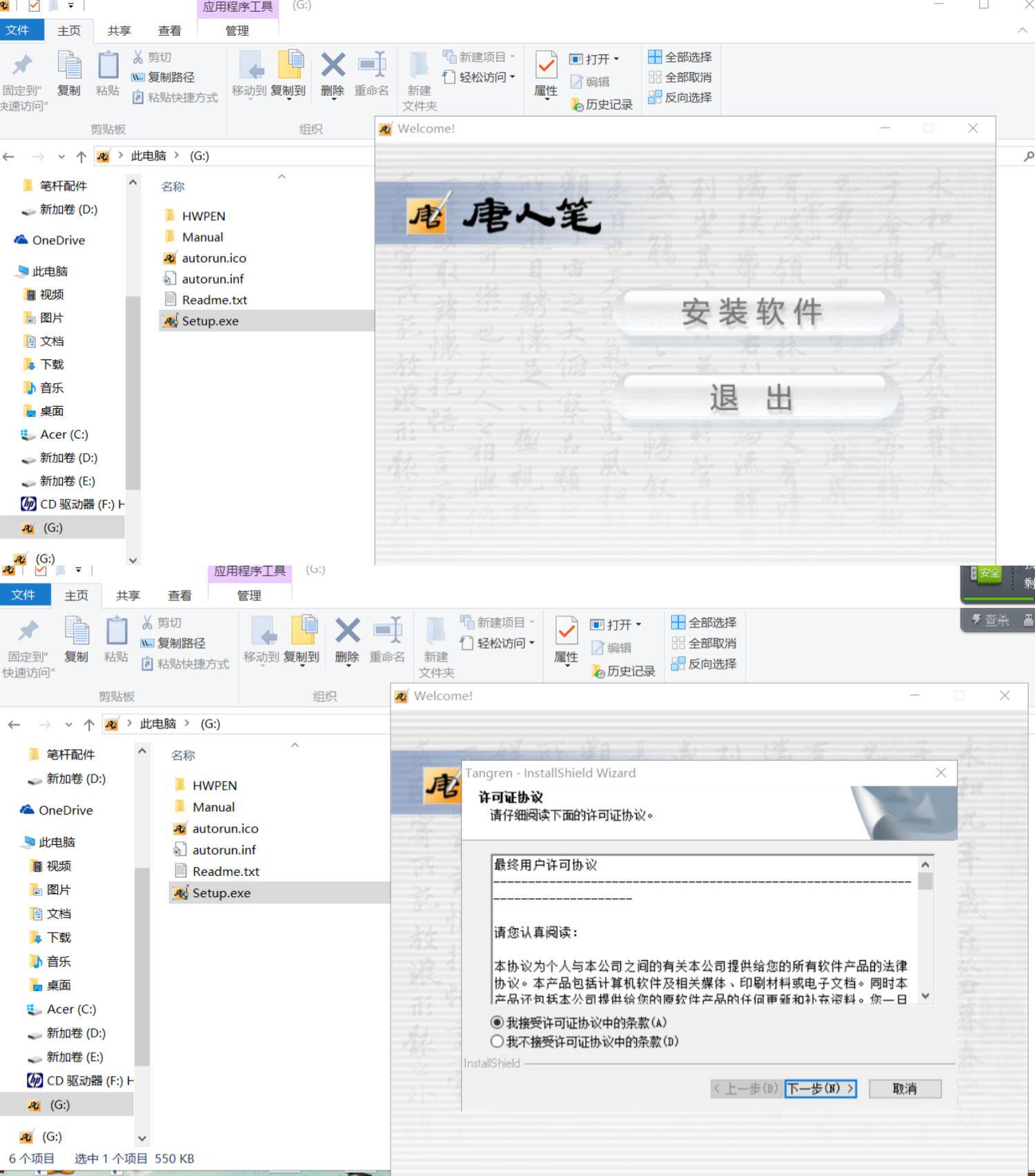Image resolution: width=1035 pixels, height=1176 pixels.
Task: Click Paste shortcut (粘贴快捷方式) in upper Explorer ribbon
Action: [175, 97]
